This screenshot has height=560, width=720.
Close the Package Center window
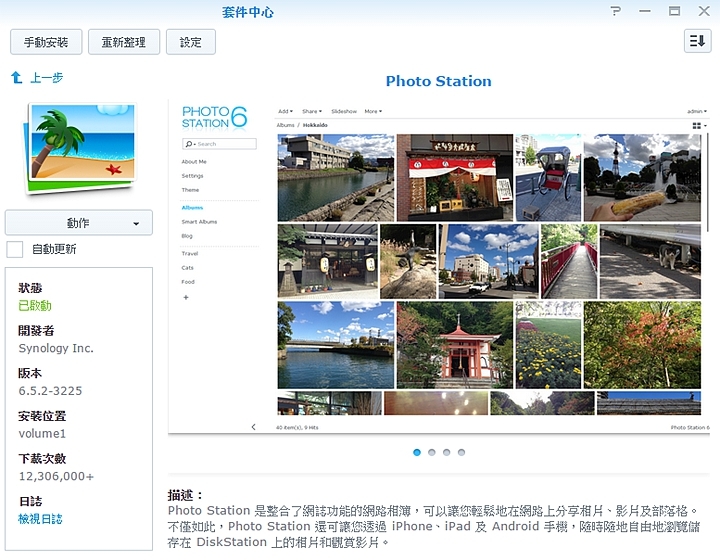coord(703,11)
